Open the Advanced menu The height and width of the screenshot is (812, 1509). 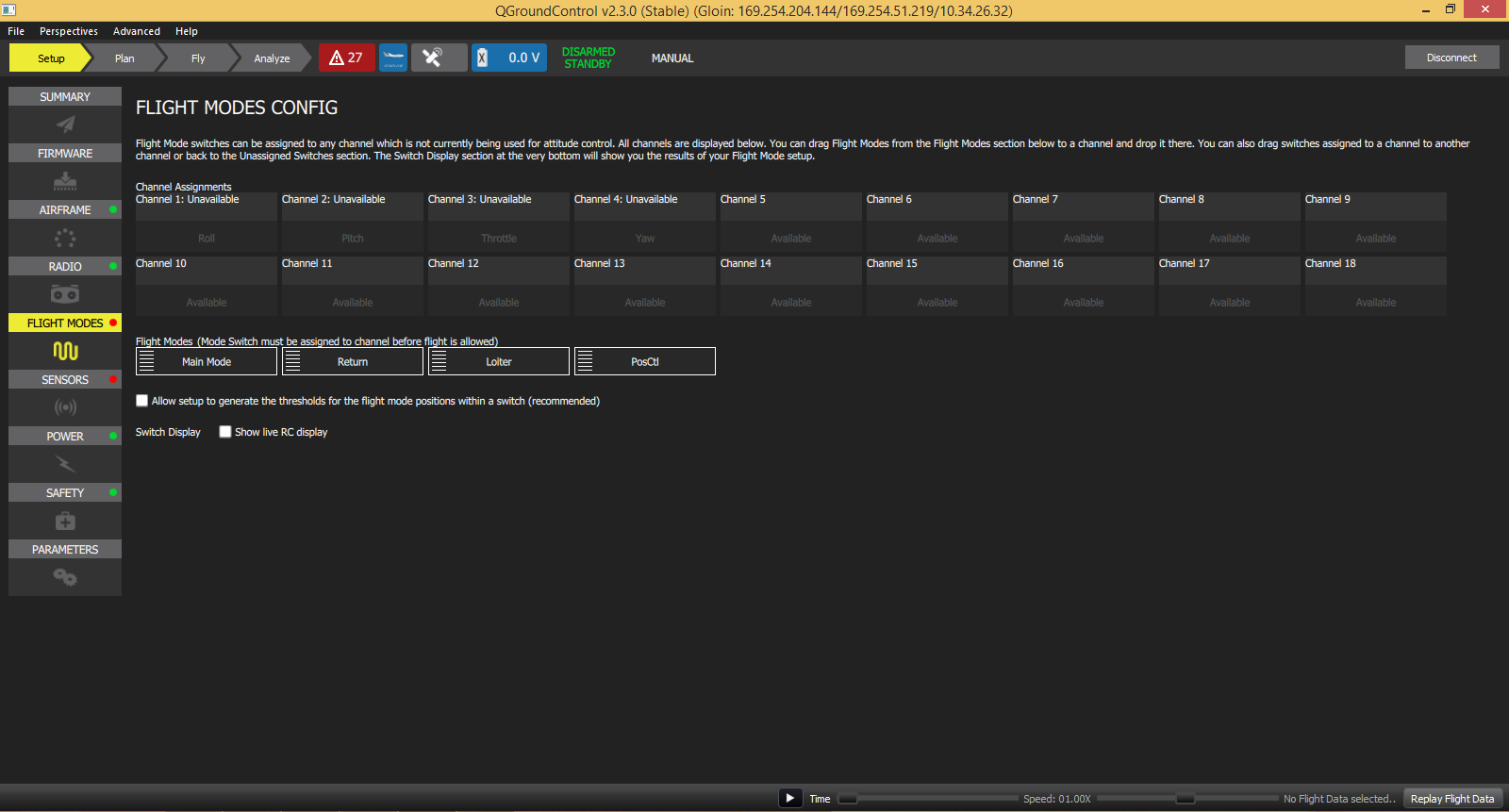pos(137,31)
